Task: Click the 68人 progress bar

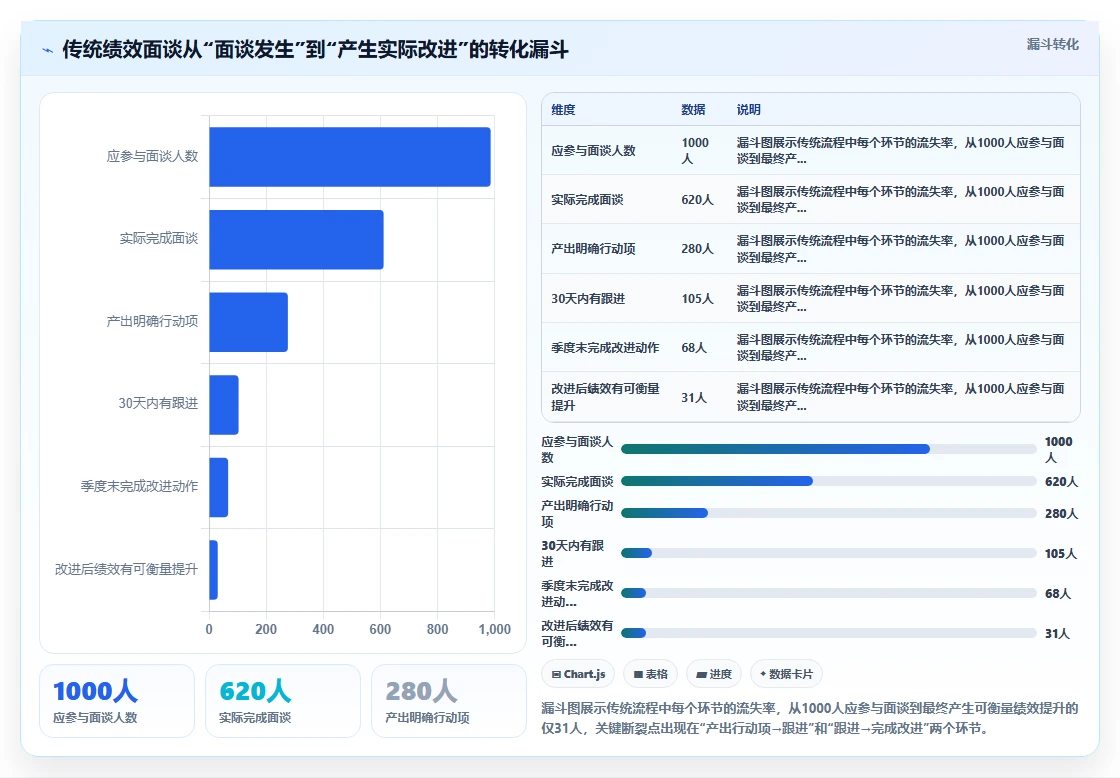Action: click(x=829, y=593)
